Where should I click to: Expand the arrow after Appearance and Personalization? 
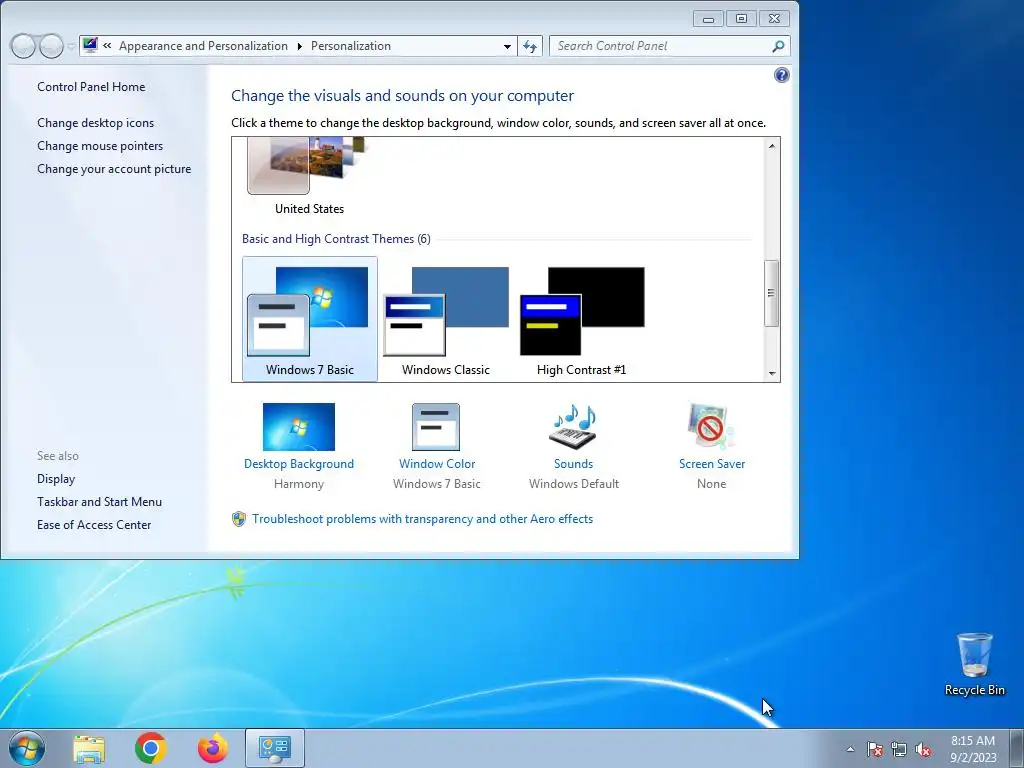299,46
